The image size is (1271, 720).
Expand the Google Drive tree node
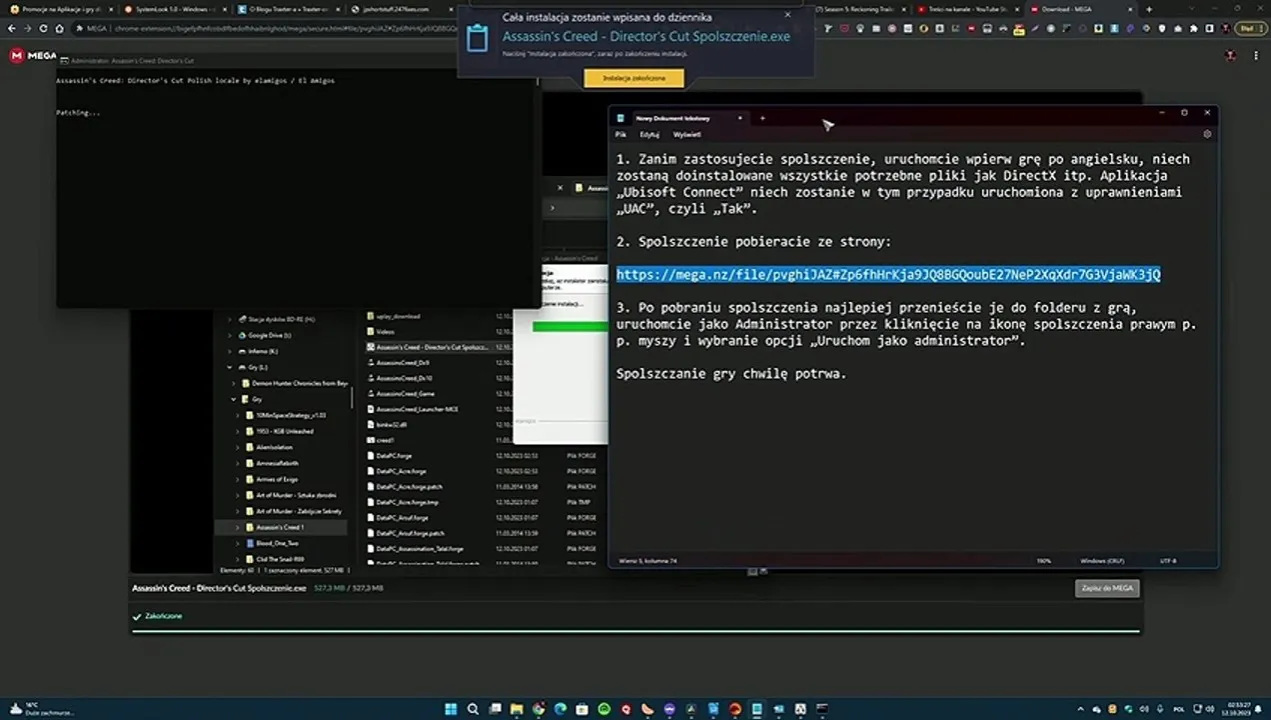(230, 335)
